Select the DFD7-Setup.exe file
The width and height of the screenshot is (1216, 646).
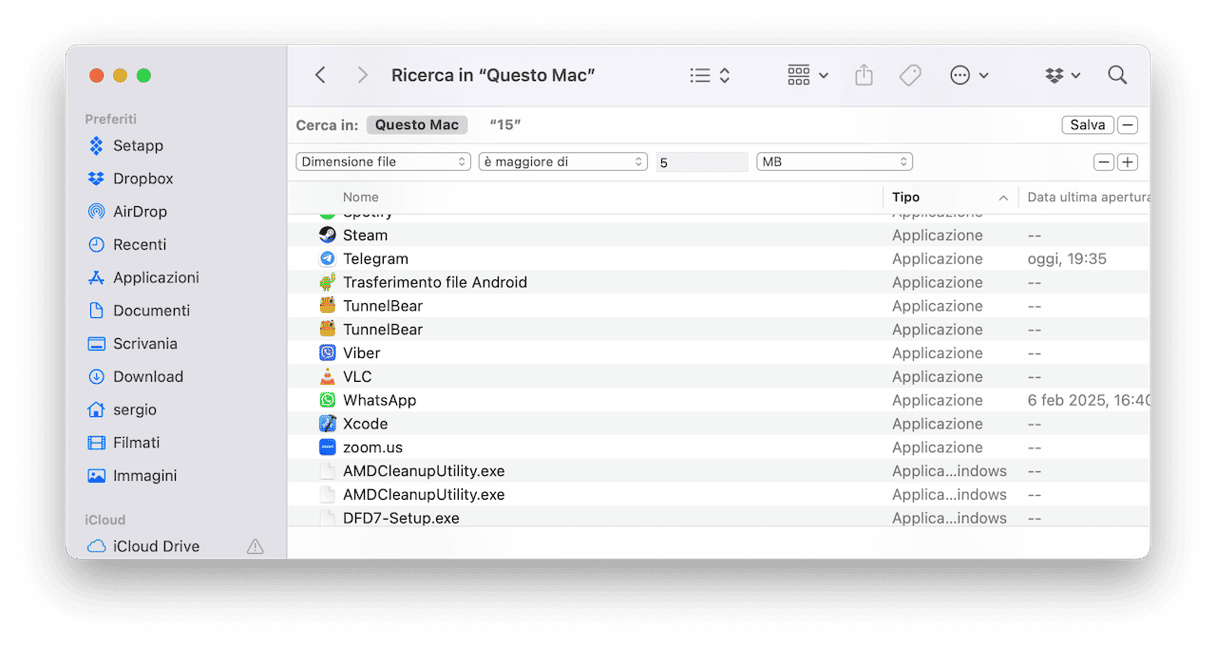[x=718, y=517]
